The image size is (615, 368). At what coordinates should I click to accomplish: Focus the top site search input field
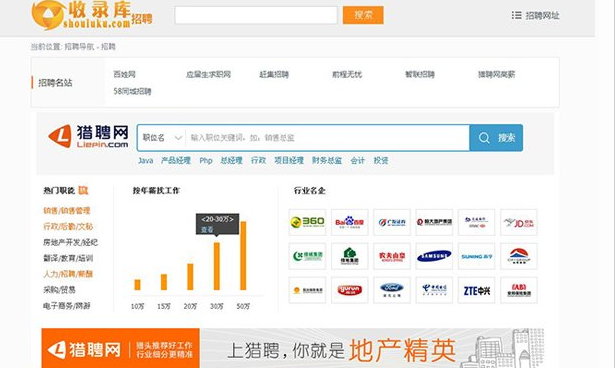coord(256,15)
